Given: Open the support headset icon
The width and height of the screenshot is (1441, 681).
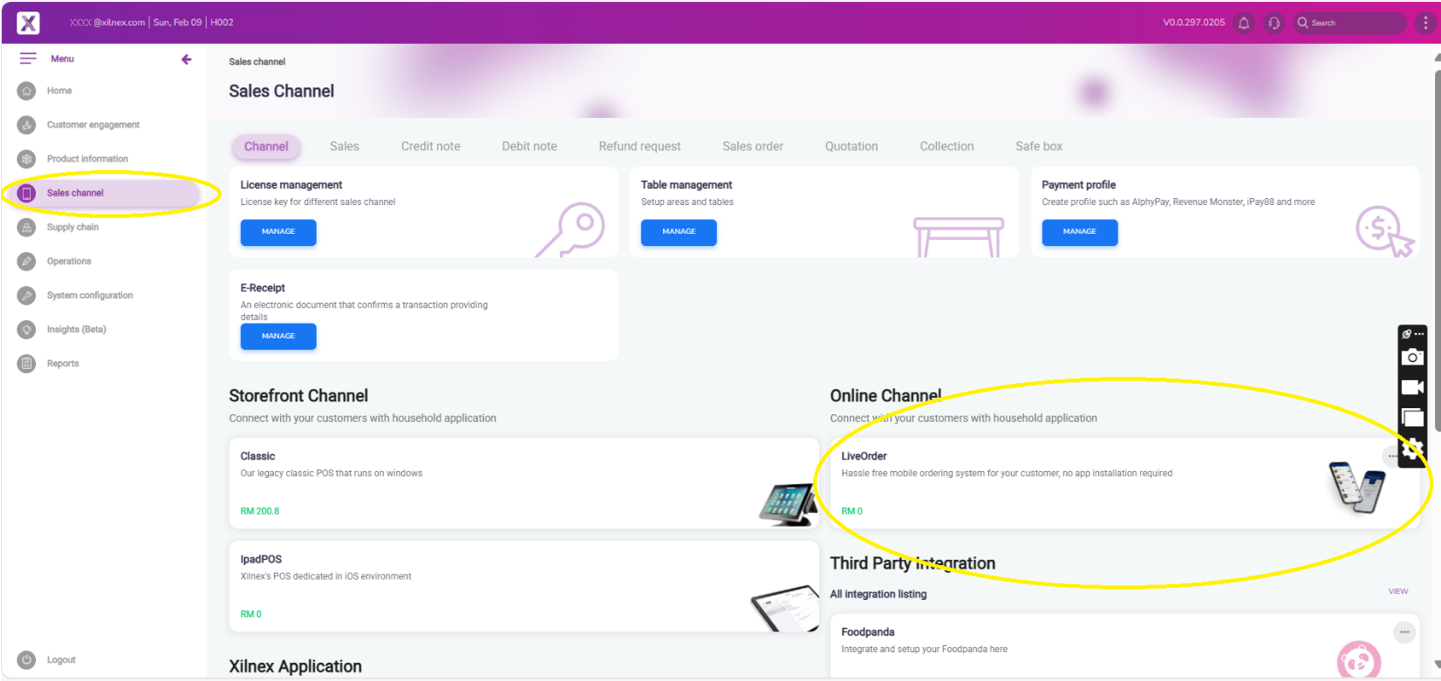Looking at the screenshot, I should 1274,21.
